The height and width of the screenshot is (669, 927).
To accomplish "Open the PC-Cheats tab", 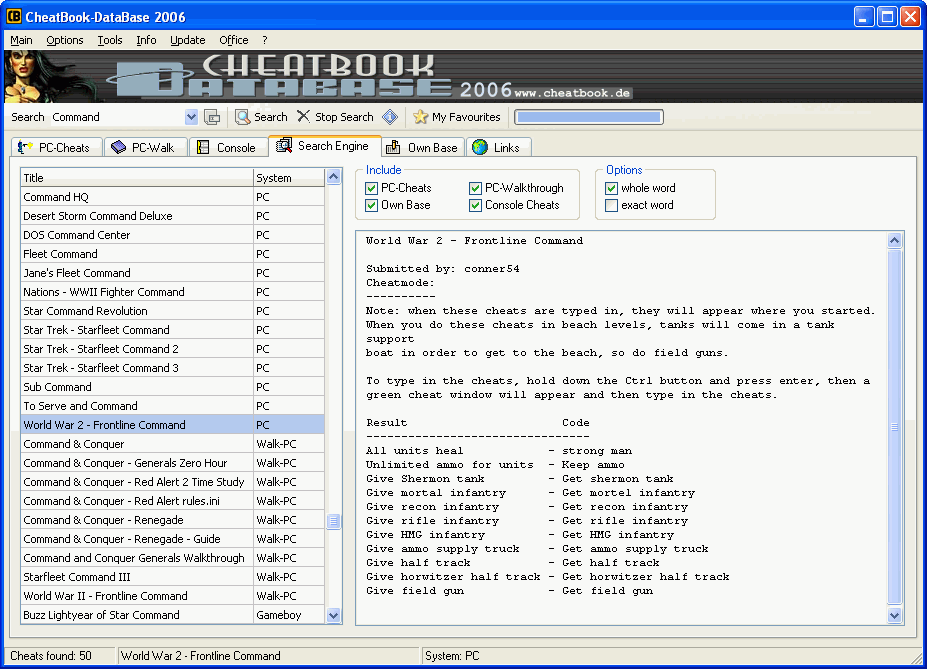I will point(55,147).
